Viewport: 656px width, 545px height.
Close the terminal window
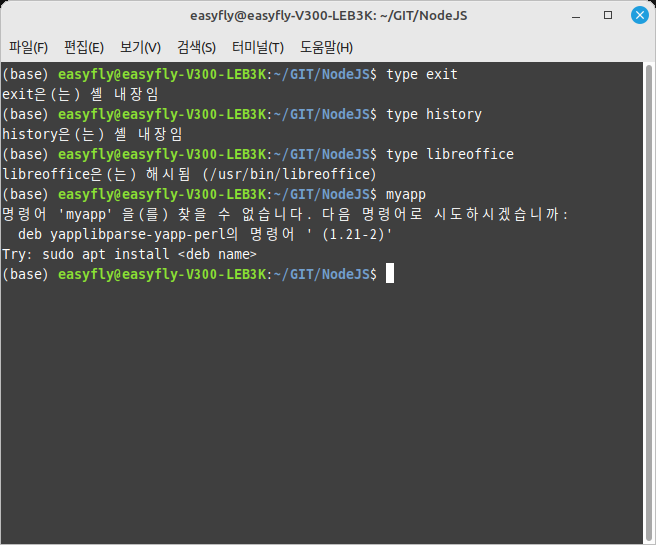640,15
